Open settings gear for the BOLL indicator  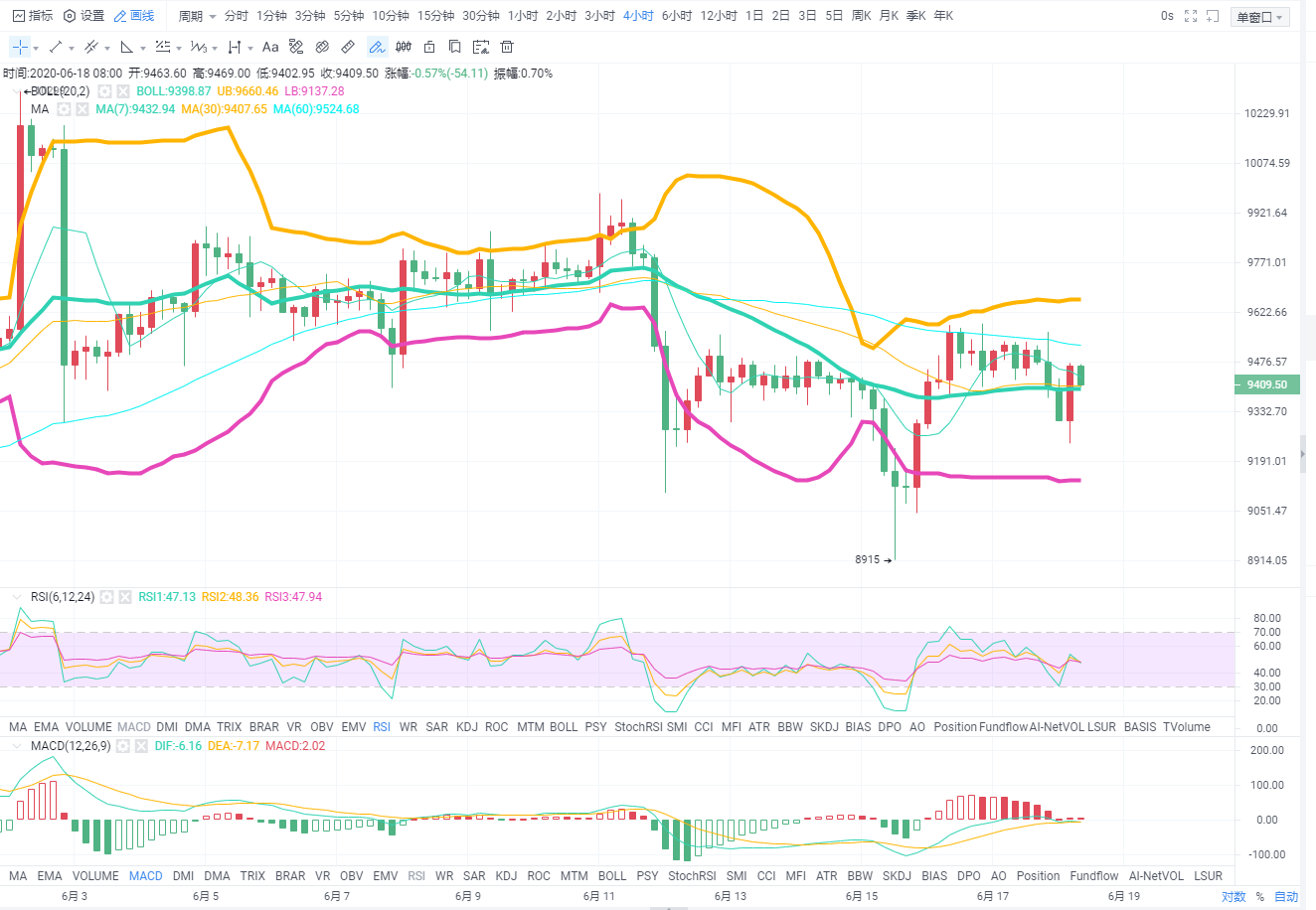[x=105, y=91]
